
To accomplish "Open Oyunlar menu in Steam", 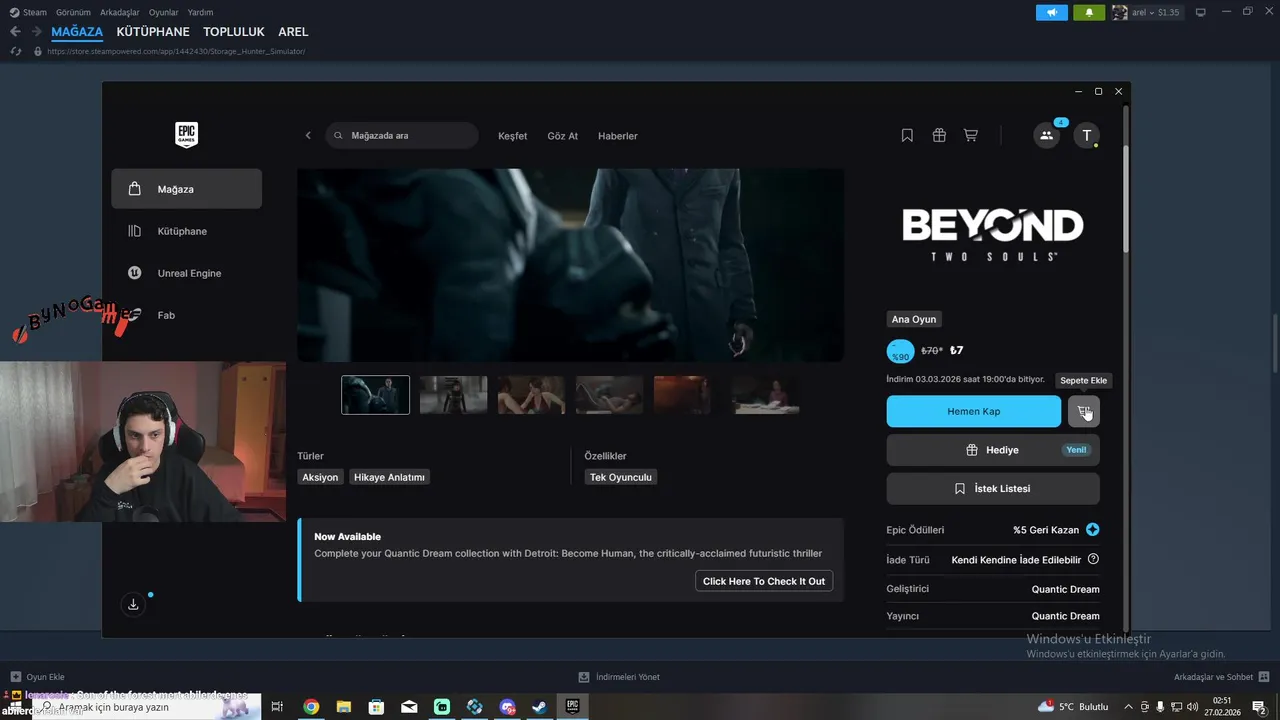I will pyautogui.click(x=163, y=12).
